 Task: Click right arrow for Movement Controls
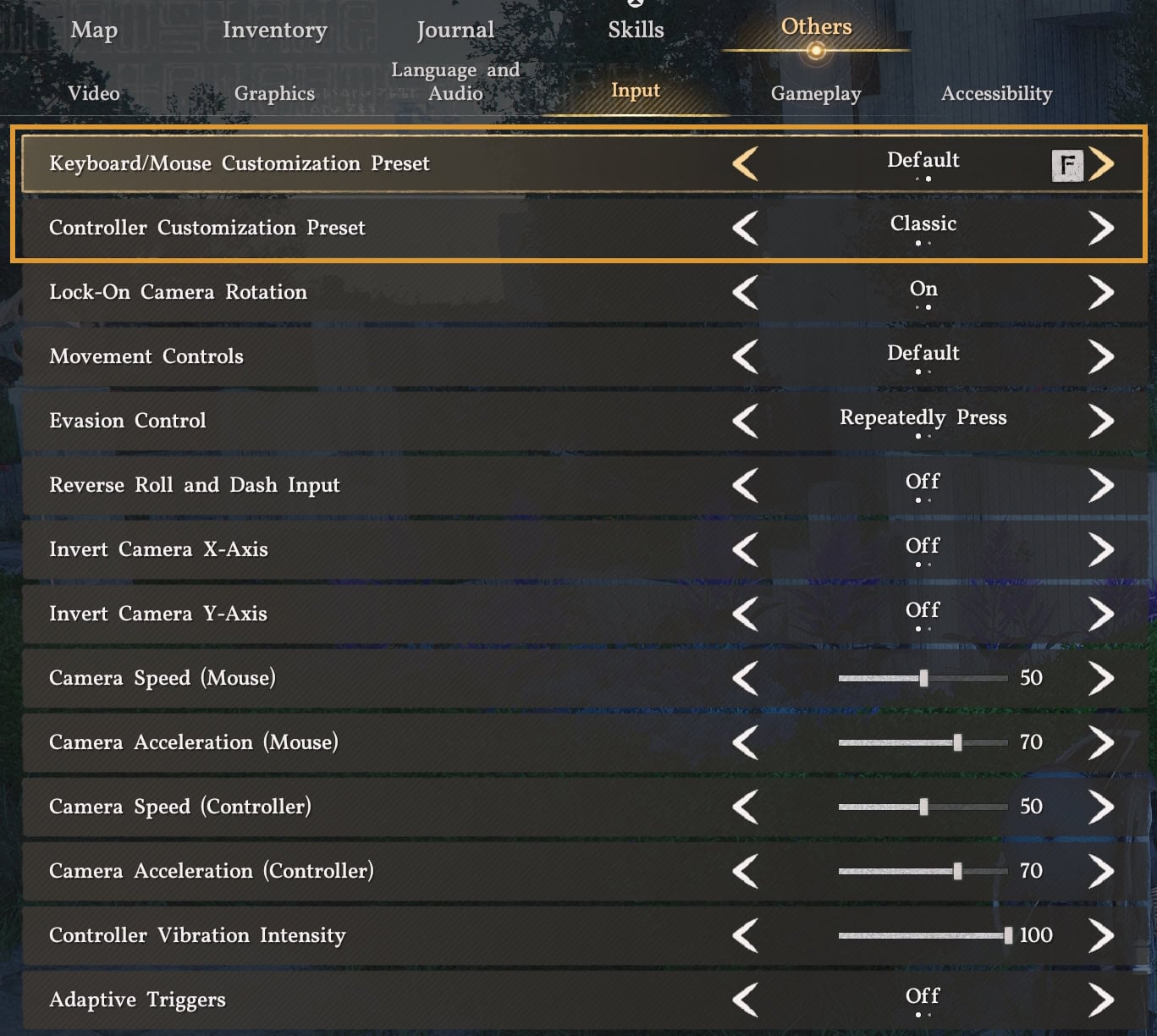pyautogui.click(x=1101, y=356)
